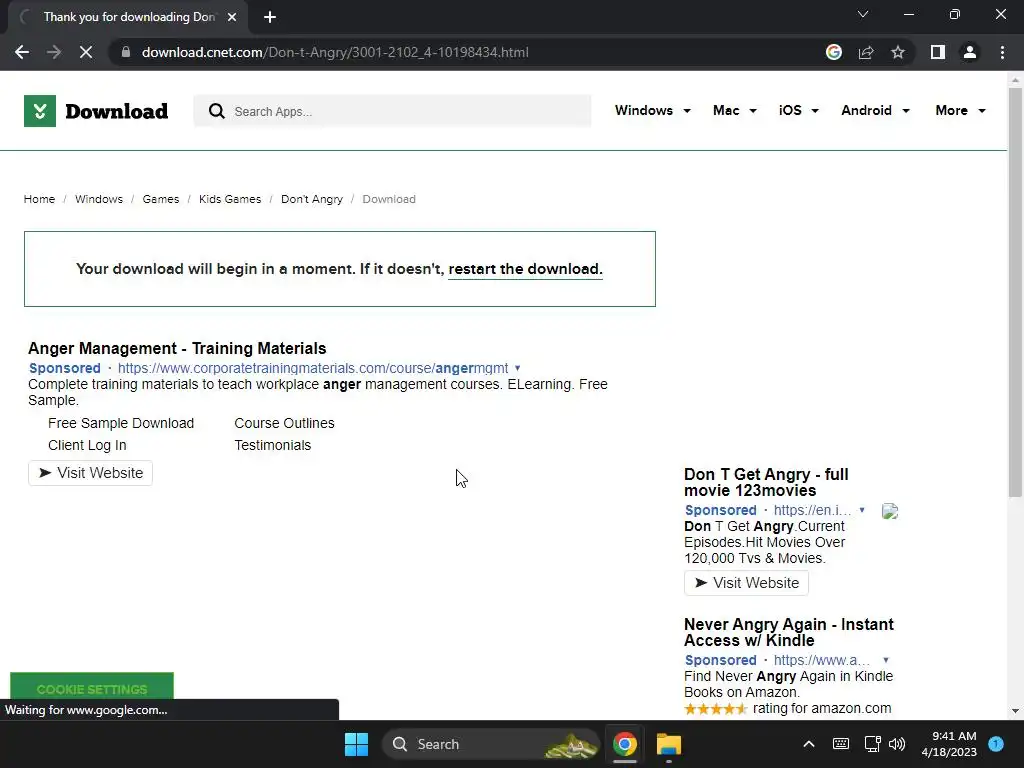Open corporatetrainingmaterials.com ad URL
This screenshot has width=1024, height=768.
point(313,368)
